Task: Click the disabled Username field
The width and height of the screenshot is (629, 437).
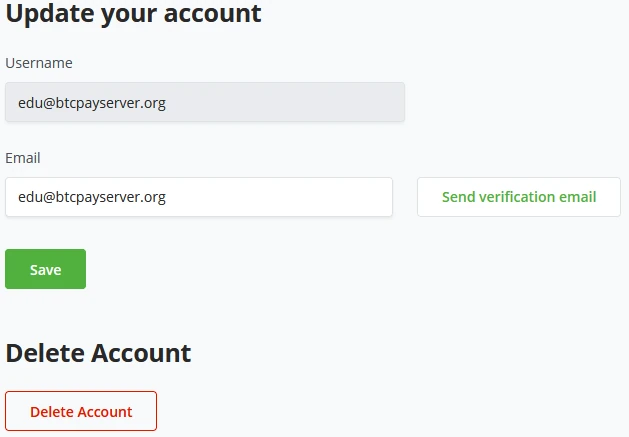Action: [x=204, y=102]
